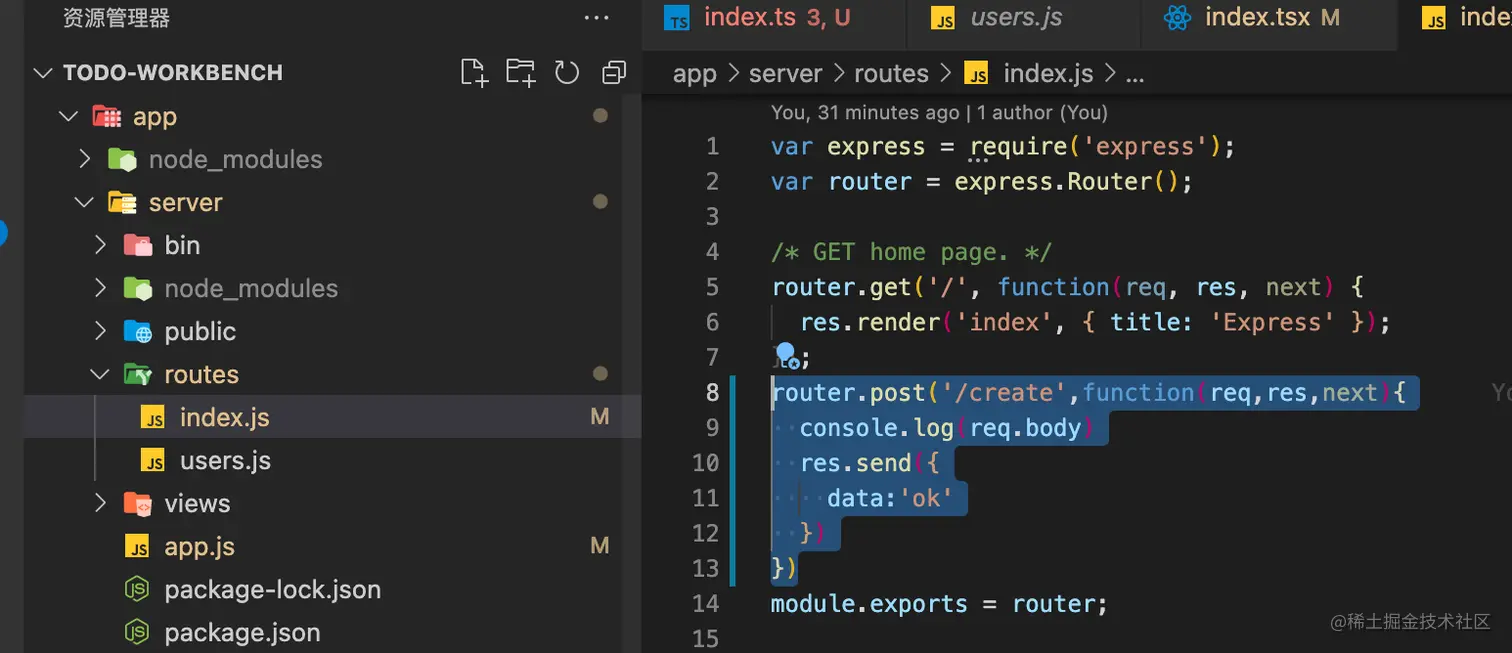Collapse all folders in explorer
Screen dimensions: 1512x653
(x=613, y=72)
